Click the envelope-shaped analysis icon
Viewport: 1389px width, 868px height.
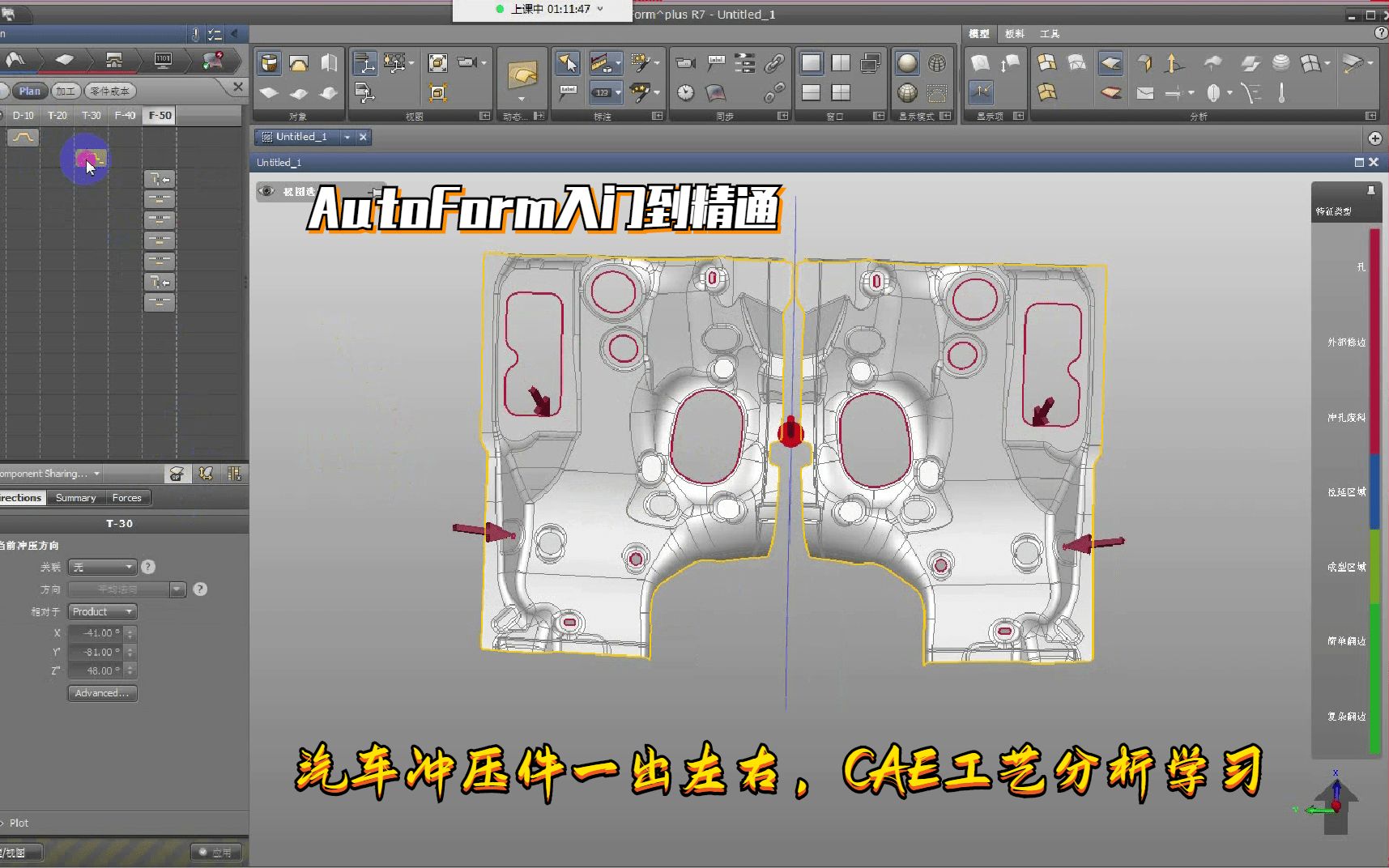point(1144,92)
